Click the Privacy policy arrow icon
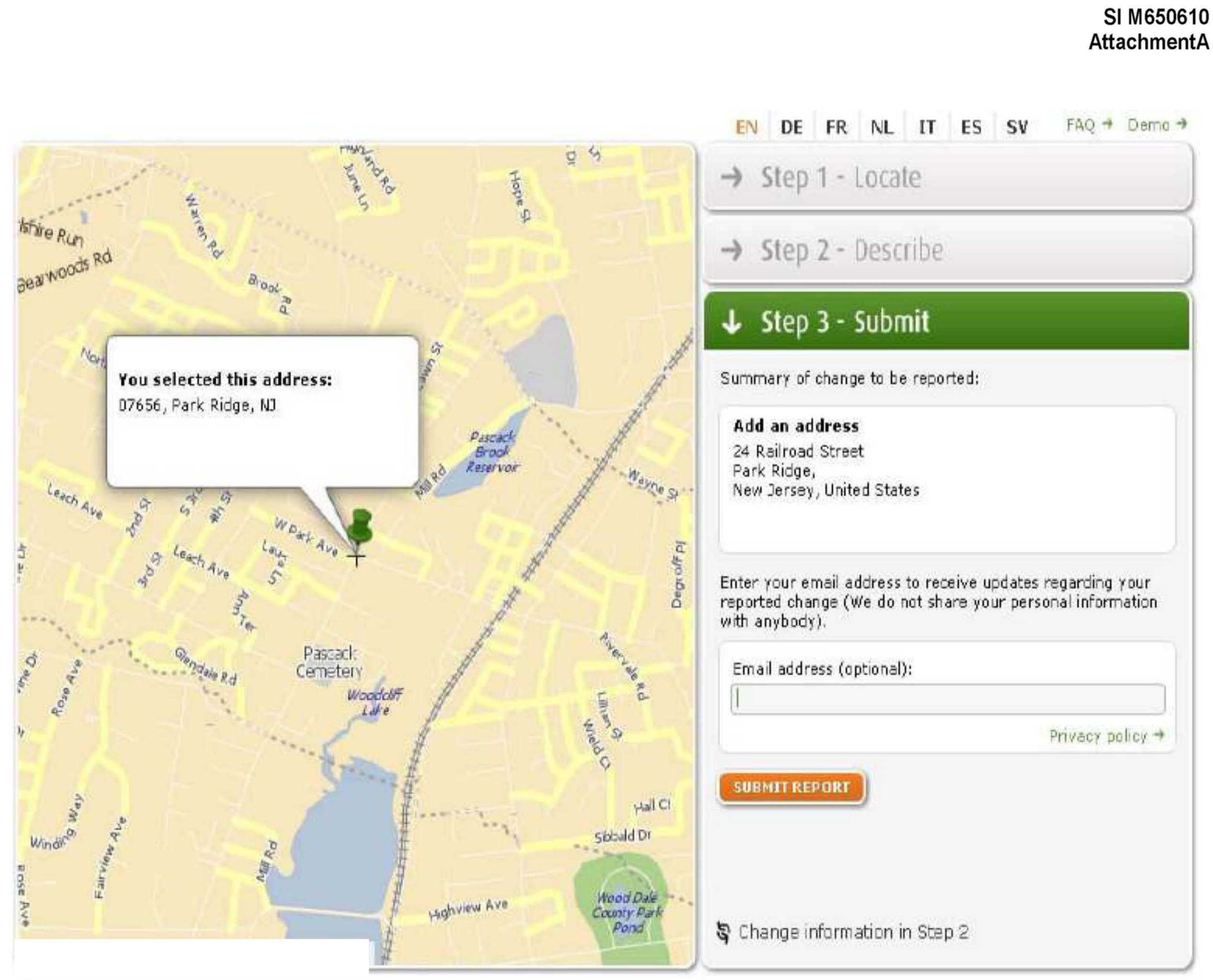The height and width of the screenshot is (980, 1213). (x=1159, y=735)
